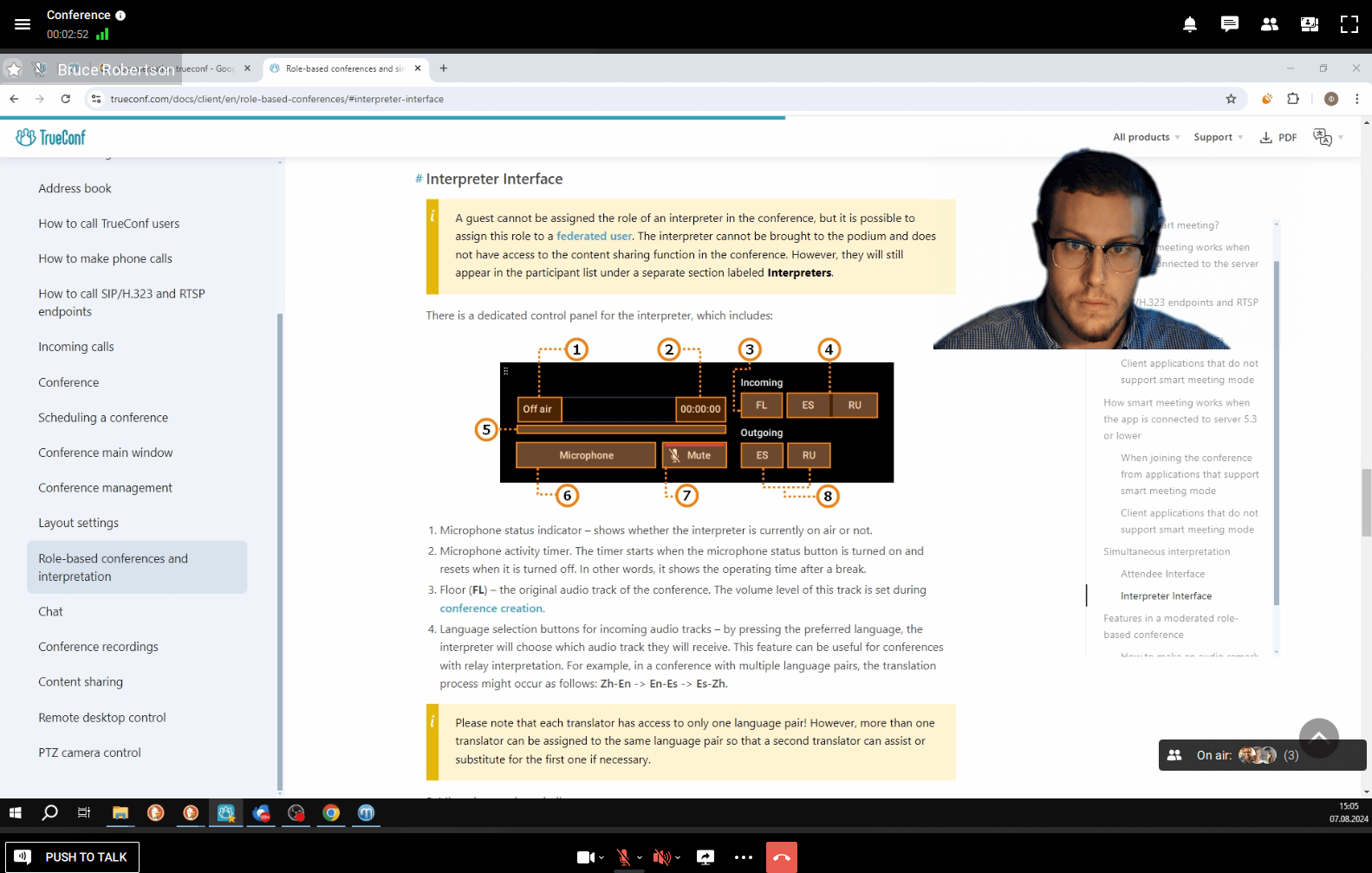Switch to the trueconf Google search tab

[x=204, y=68]
